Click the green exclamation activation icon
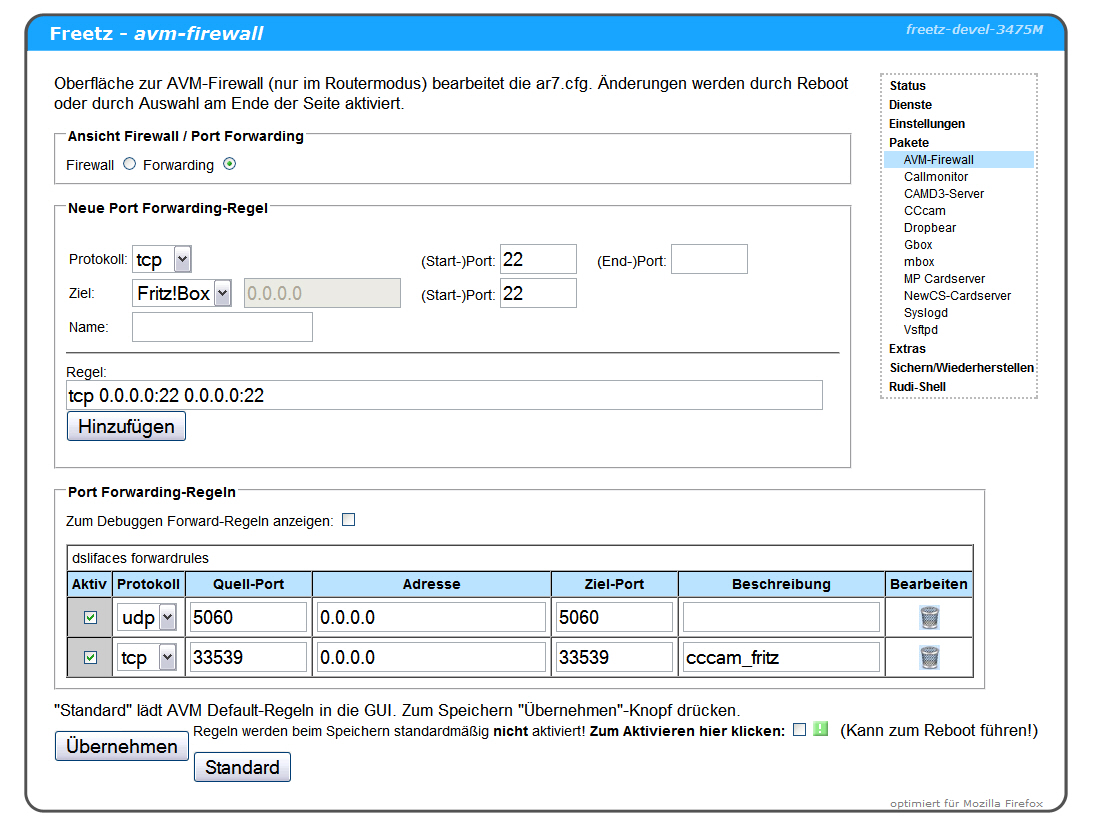1108x825 pixels. (x=821, y=730)
